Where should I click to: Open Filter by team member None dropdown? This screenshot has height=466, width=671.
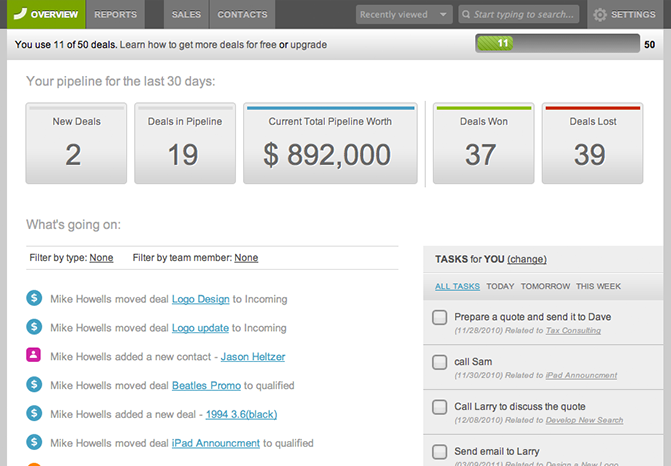coord(246,258)
